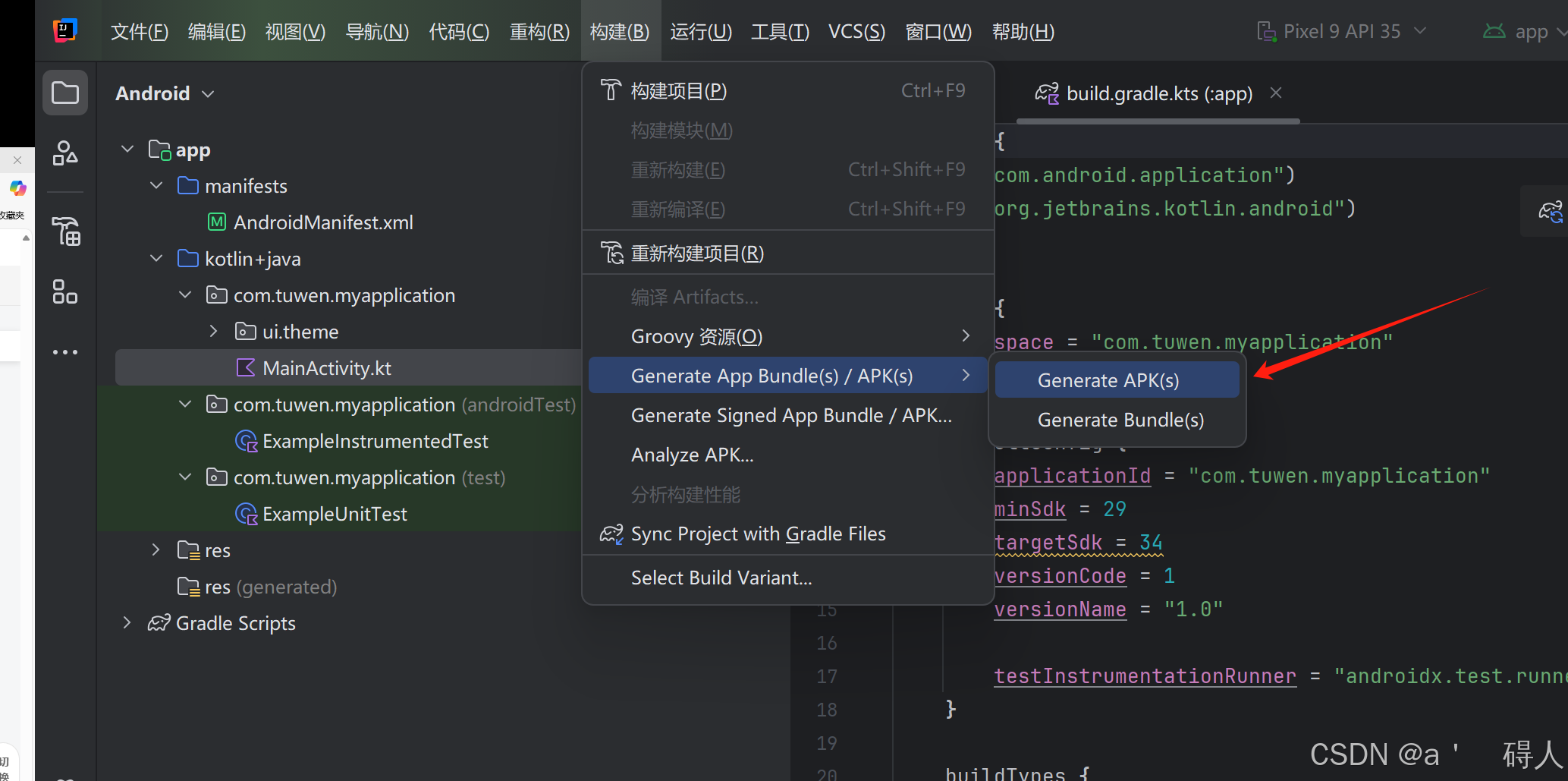Choose Generate Signed App Bundle / APK...
1568x781 pixels.
(x=788, y=415)
